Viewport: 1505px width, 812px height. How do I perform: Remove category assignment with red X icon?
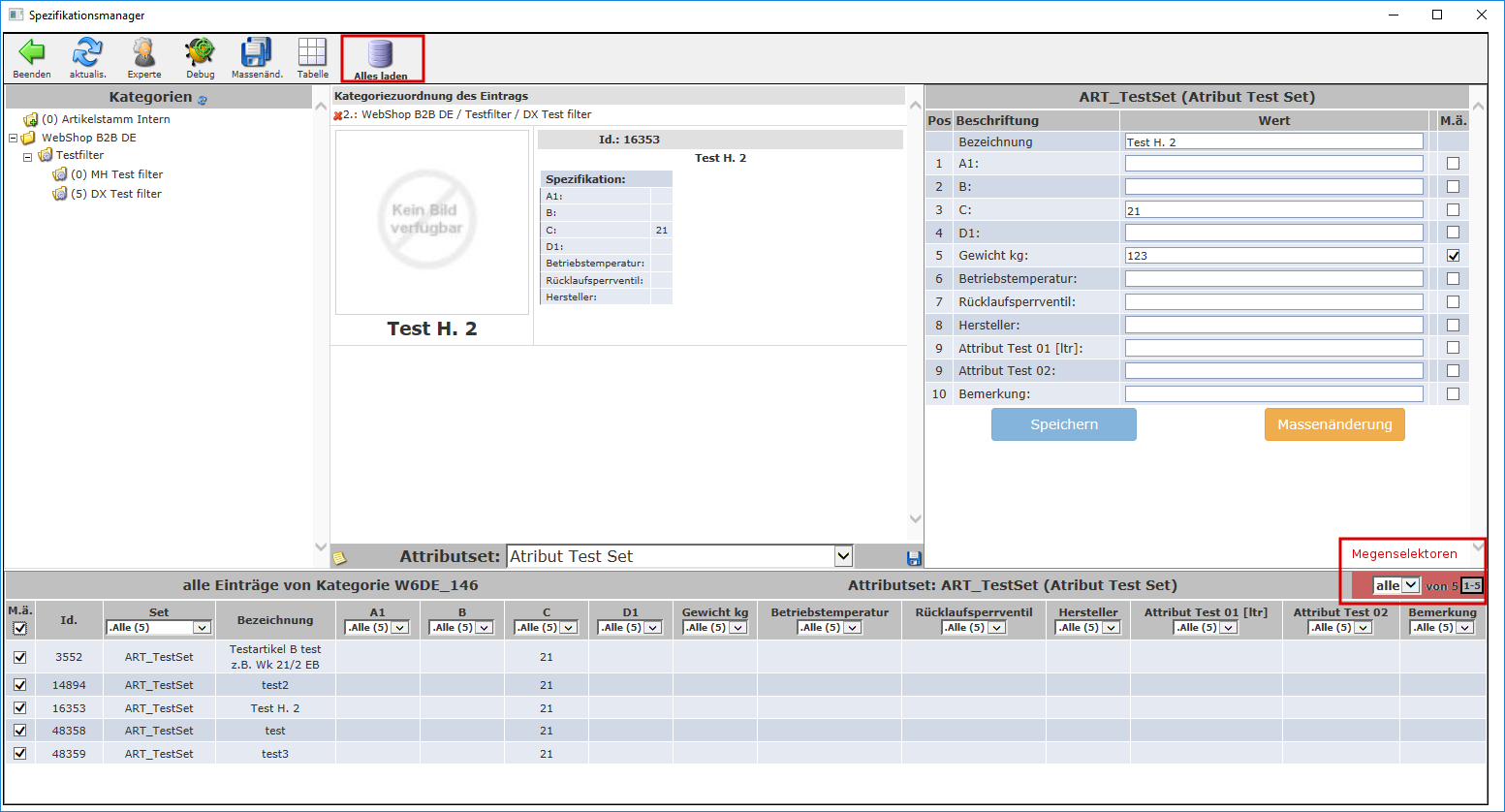click(x=337, y=115)
